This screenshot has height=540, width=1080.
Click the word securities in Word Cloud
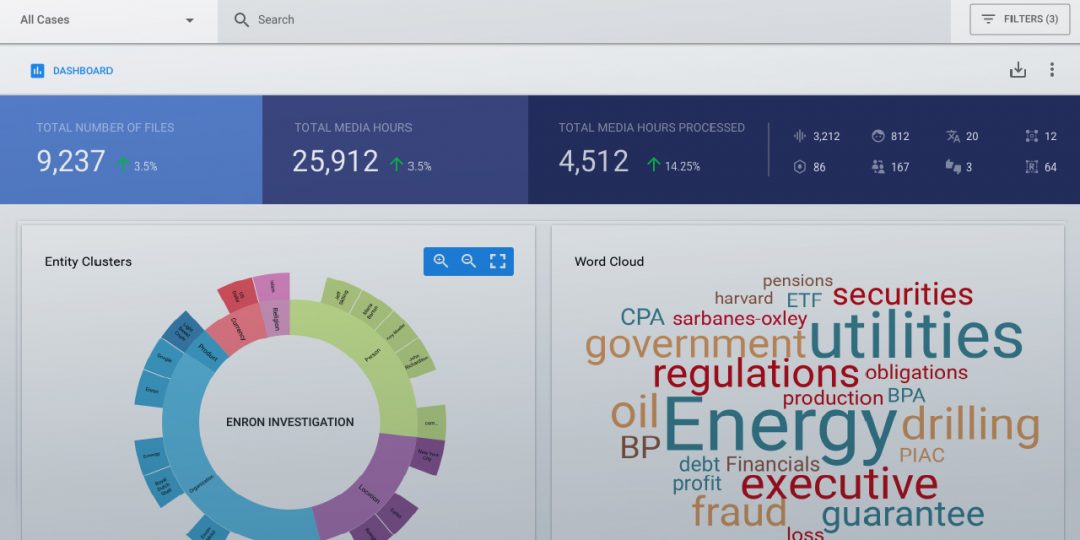point(903,294)
